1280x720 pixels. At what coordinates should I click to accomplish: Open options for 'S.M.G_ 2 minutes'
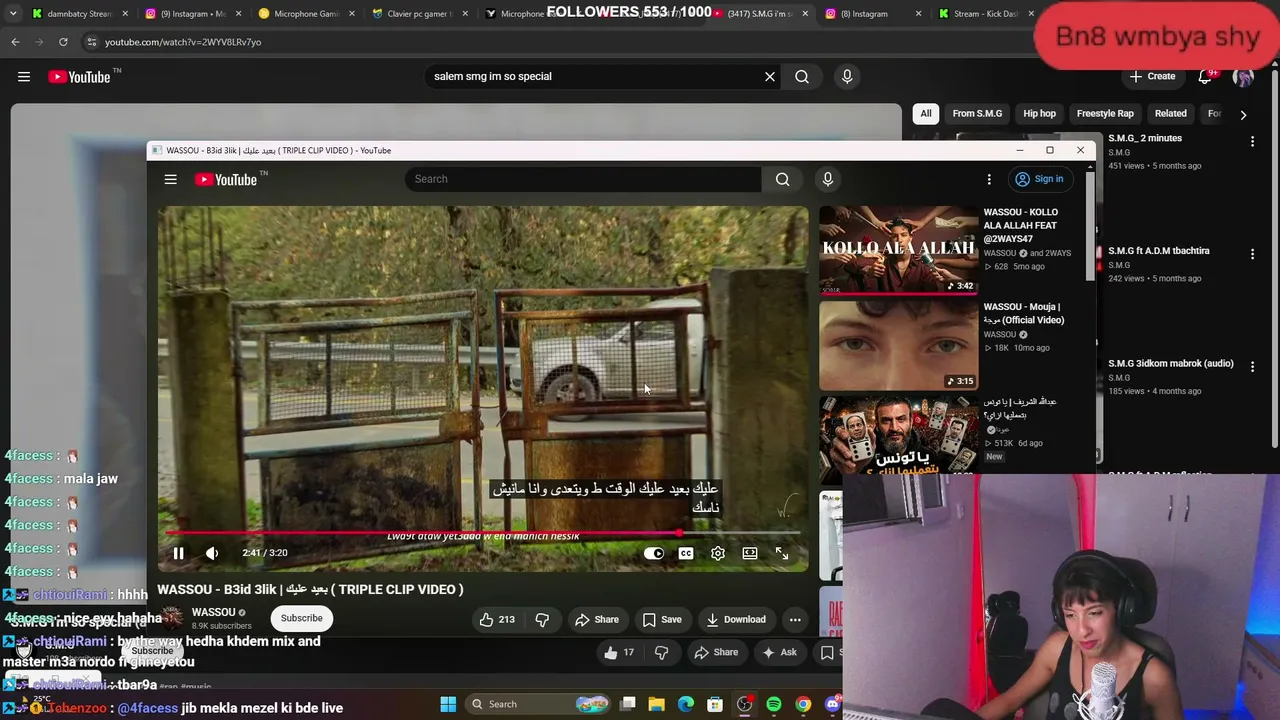[x=1252, y=142]
